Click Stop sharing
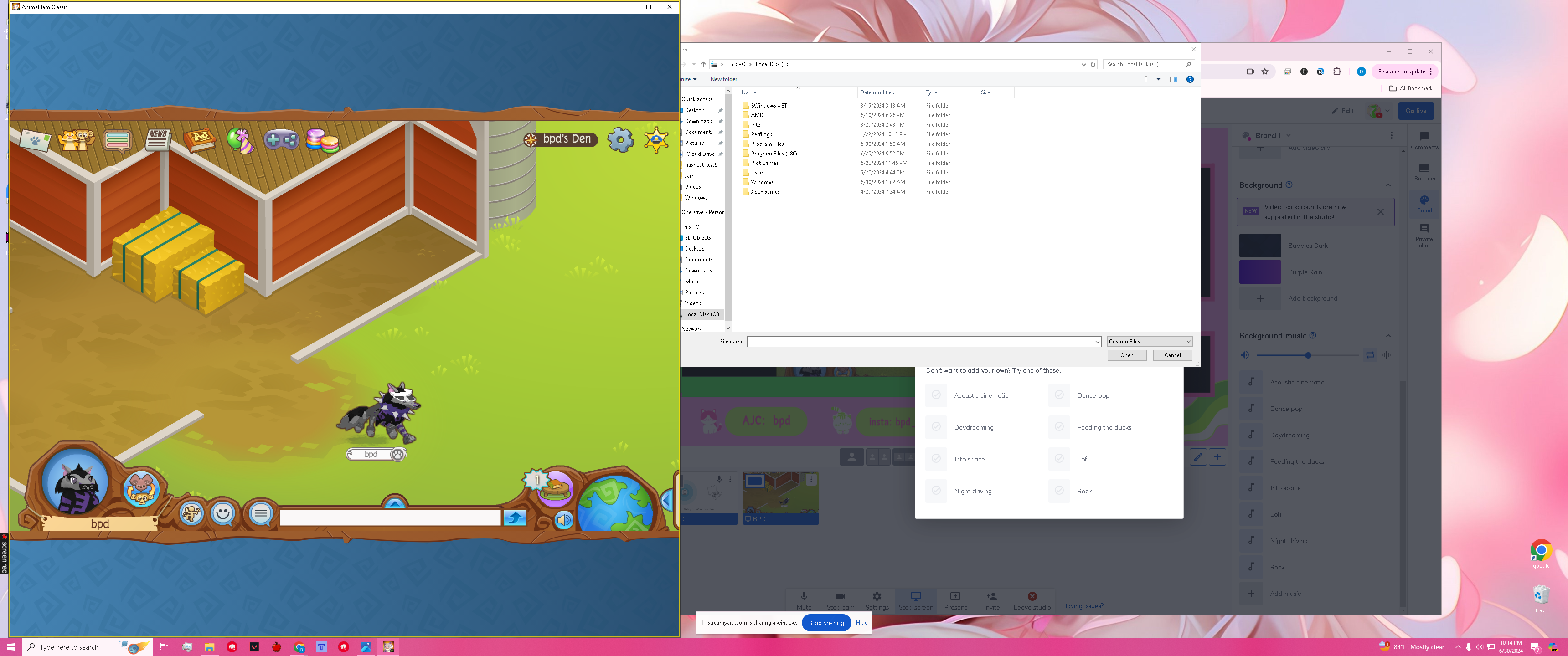Screen dimensions: 1568x656 pyautogui.click(x=825, y=623)
